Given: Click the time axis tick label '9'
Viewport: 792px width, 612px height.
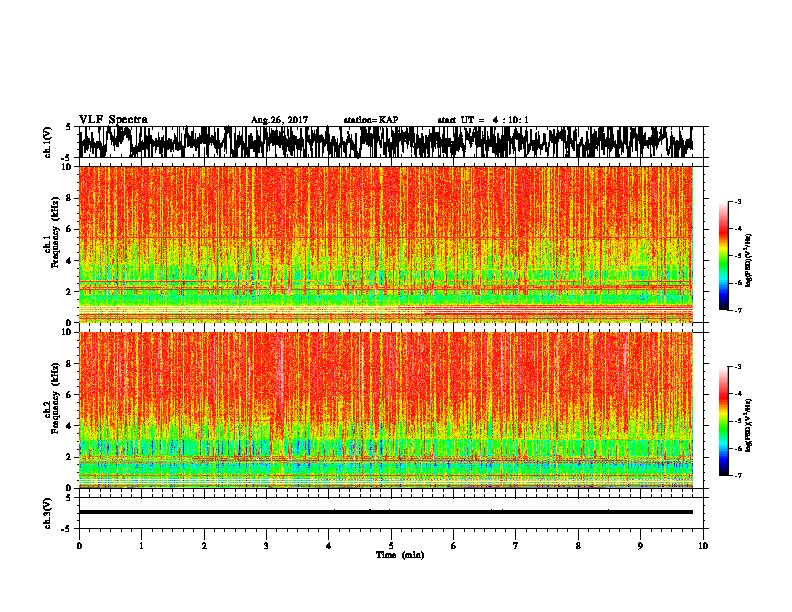Looking at the screenshot, I should pyautogui.click(x=640, y=546).
